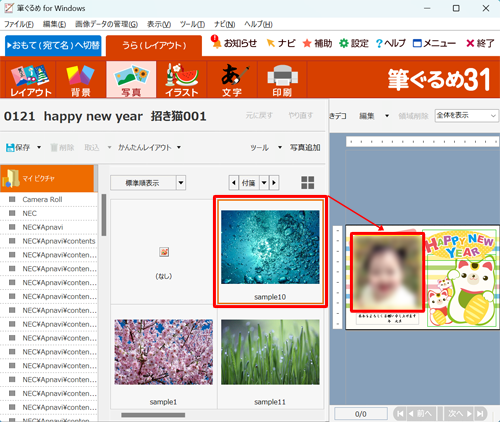
Task: Open the ファイル(F) menu
Action: pyautogui.click(x=19, y=24)
